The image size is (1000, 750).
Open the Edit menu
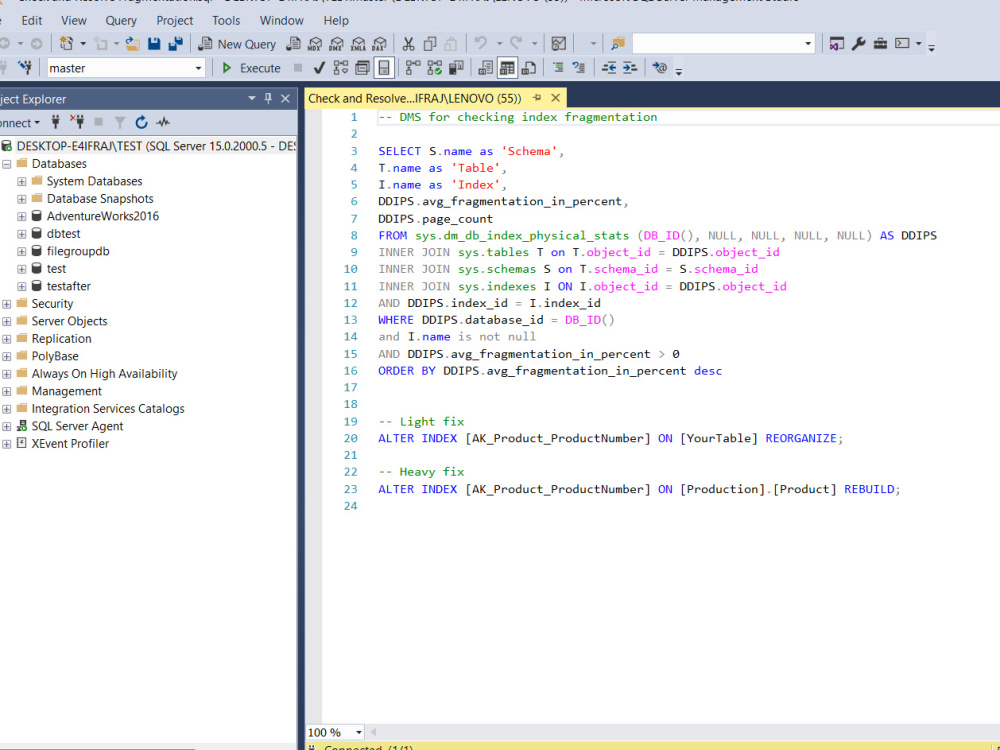pos(31,20)
